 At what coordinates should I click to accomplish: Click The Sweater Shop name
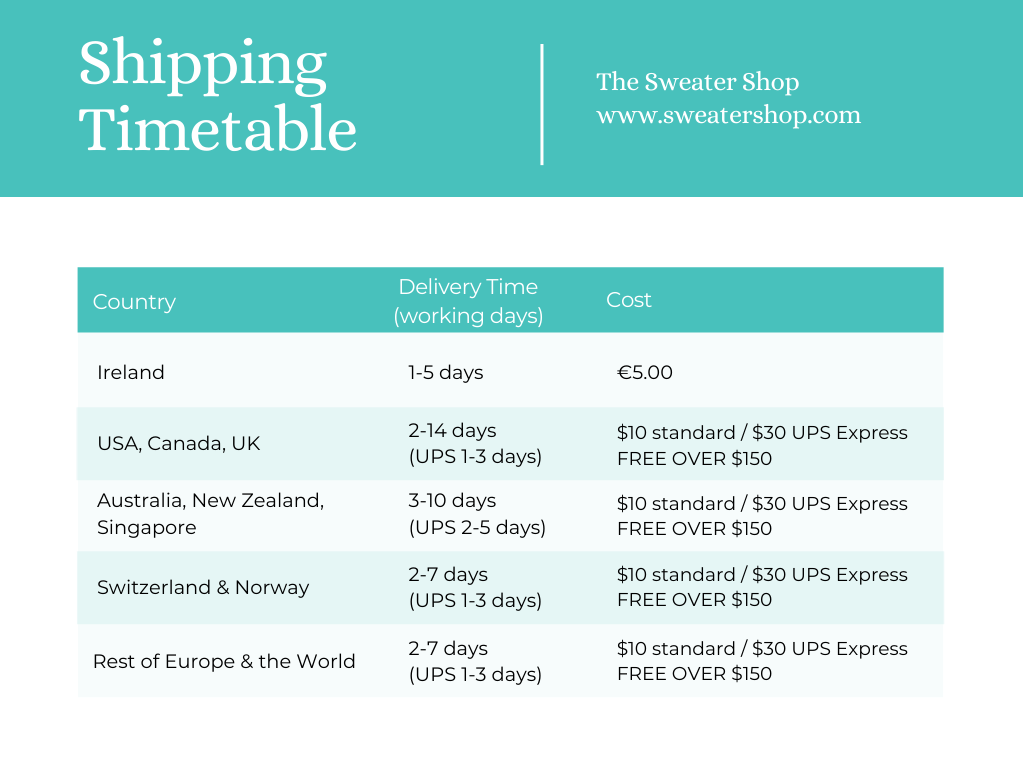[697, 82]
